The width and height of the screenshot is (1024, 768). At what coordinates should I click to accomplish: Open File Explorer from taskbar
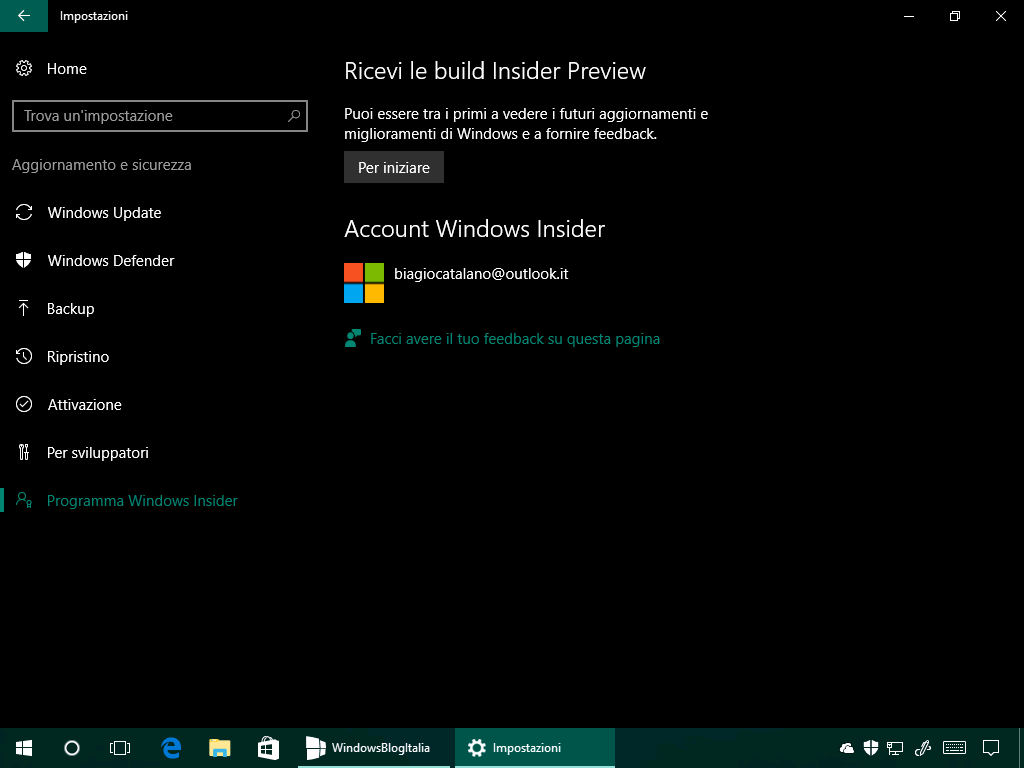(x=220, y=748)
